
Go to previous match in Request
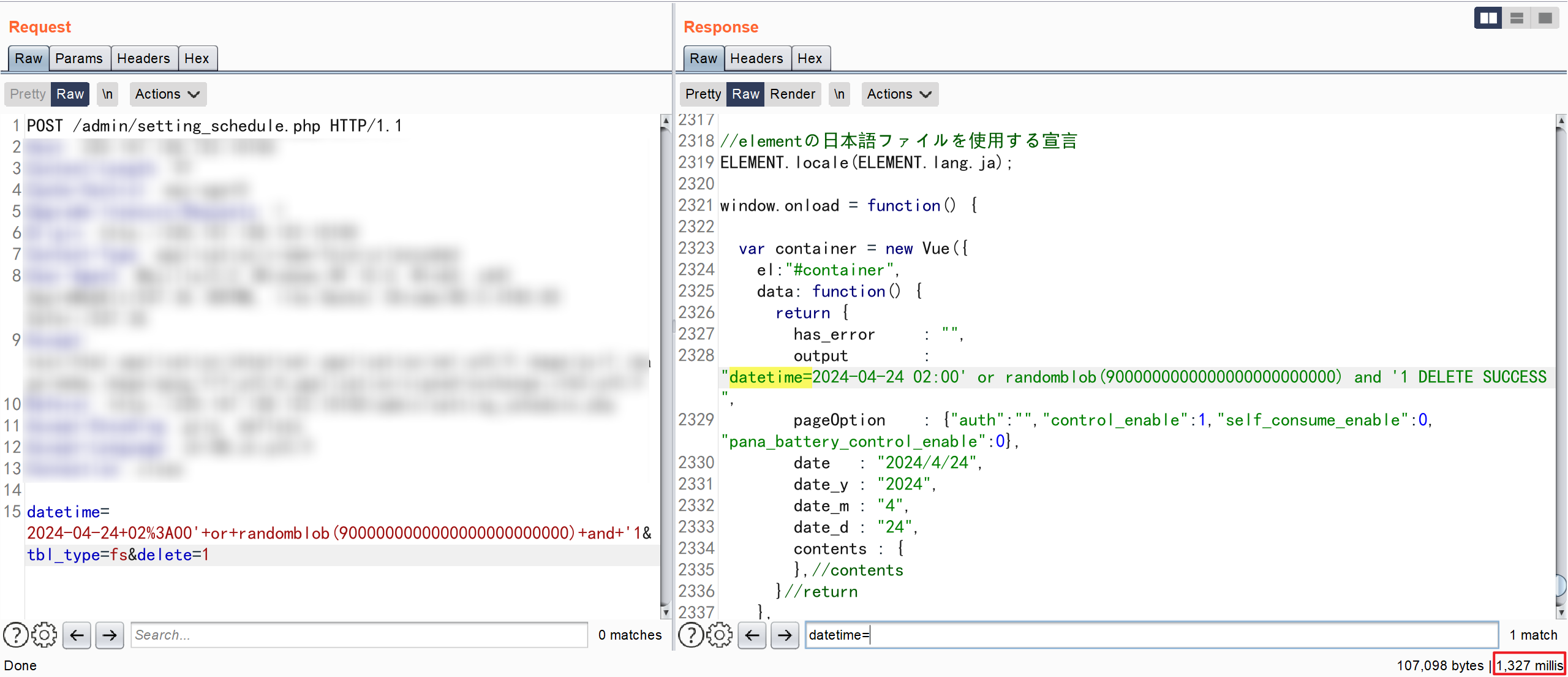[x=77, y=635]
